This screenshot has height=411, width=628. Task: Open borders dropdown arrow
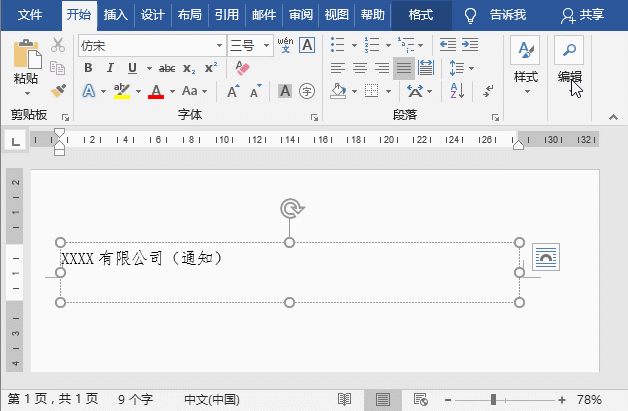click(x=388, y=91)
